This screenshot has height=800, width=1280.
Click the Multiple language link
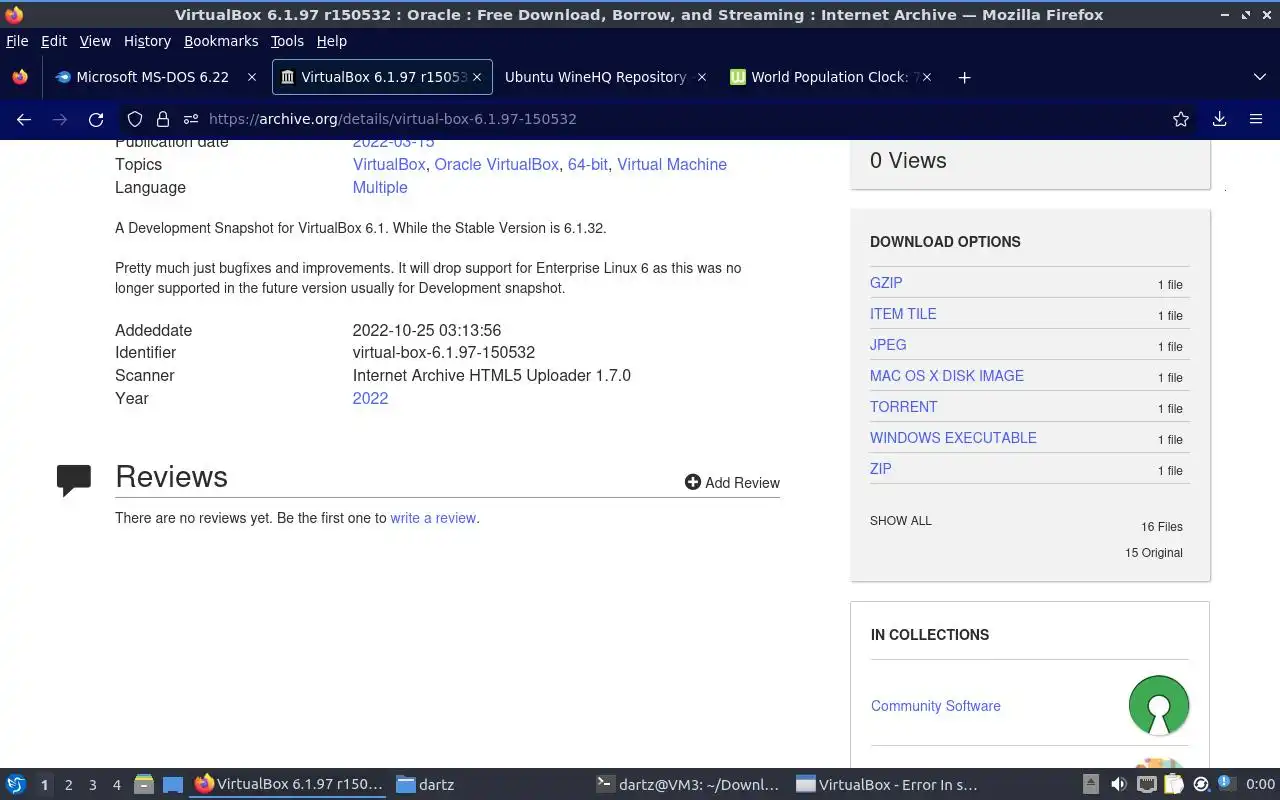pos(380,187)
